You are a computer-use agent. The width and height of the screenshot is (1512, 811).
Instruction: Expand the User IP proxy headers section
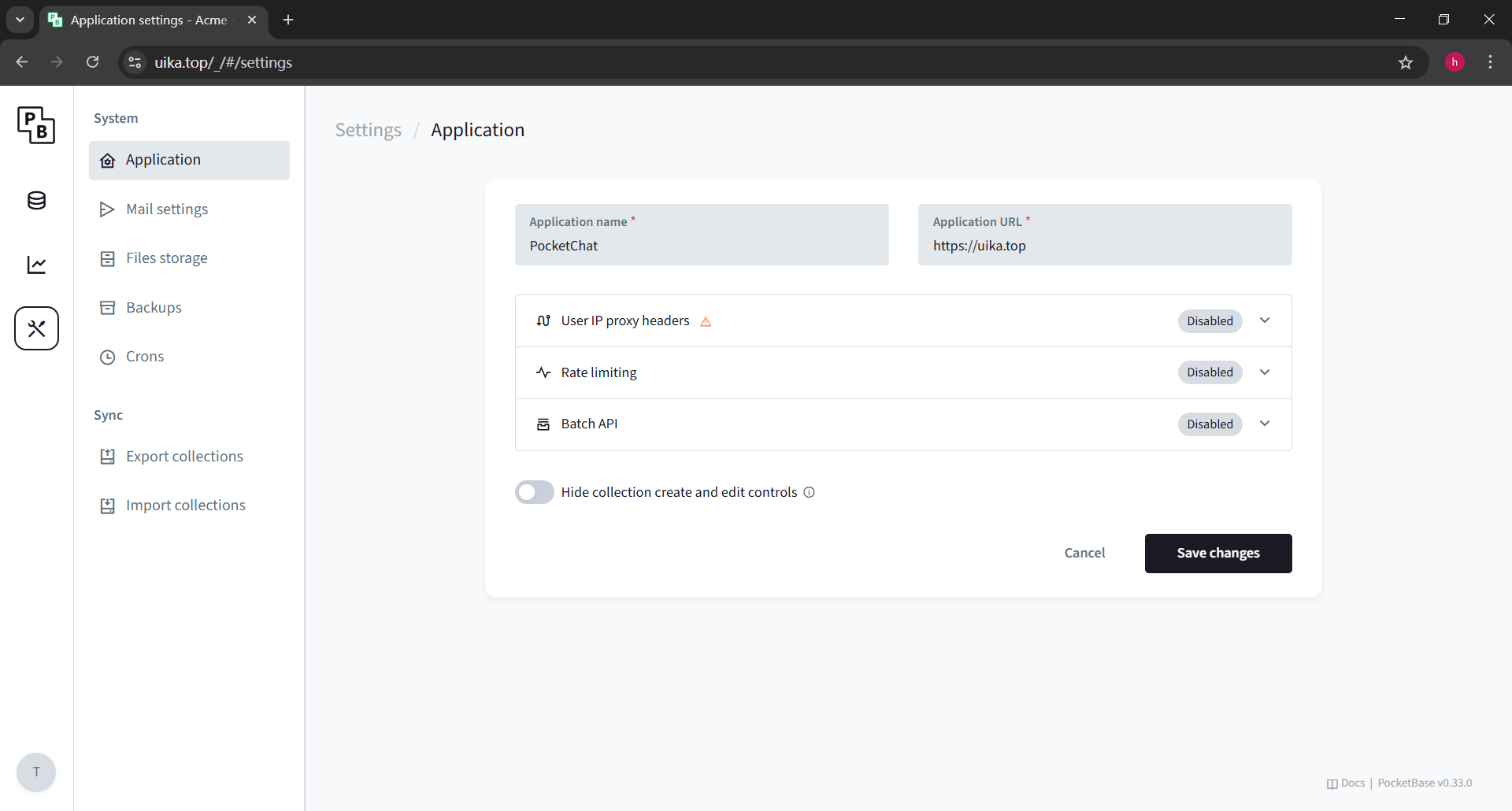903,321
